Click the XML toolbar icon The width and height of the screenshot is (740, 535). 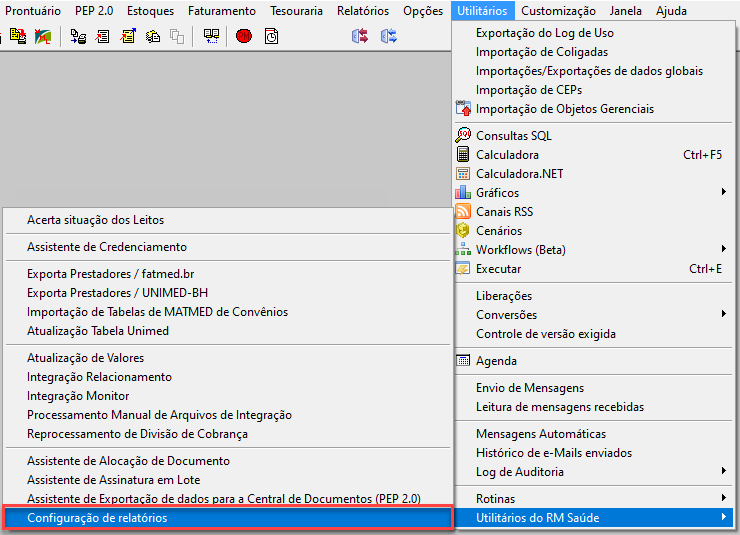tap(43, 36)
